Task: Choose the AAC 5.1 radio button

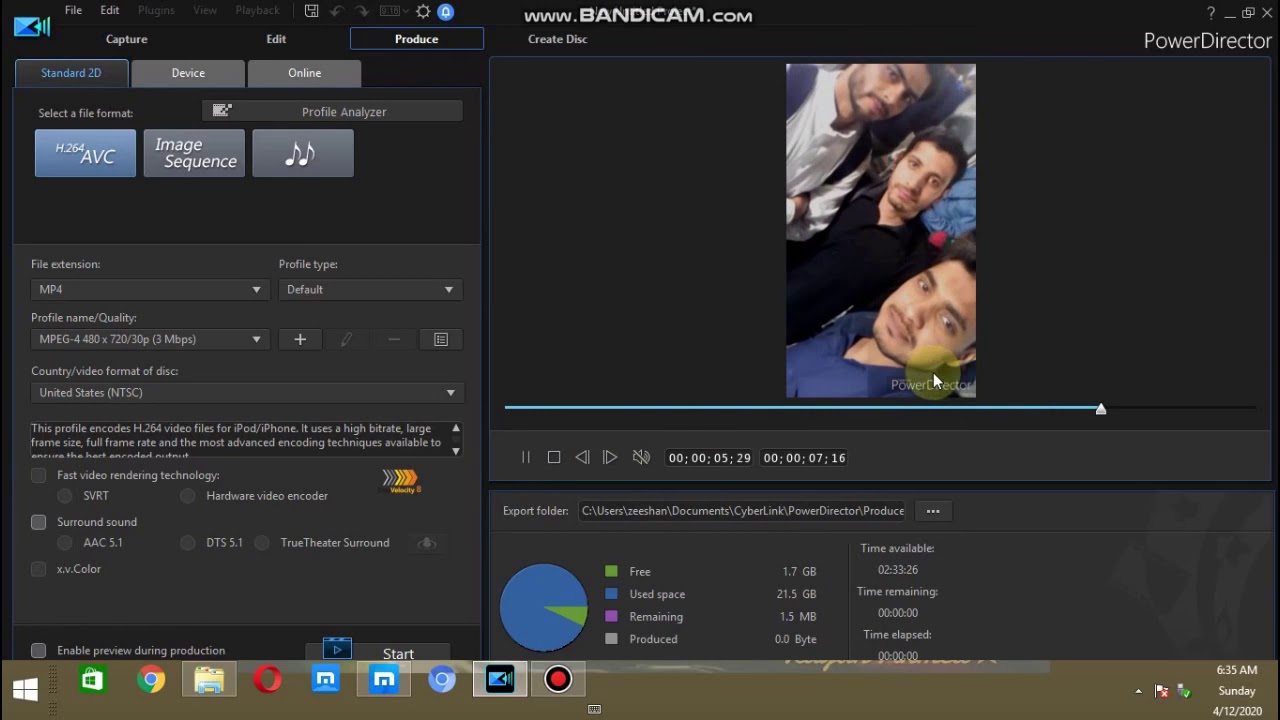Action: [x=65, y=543]
